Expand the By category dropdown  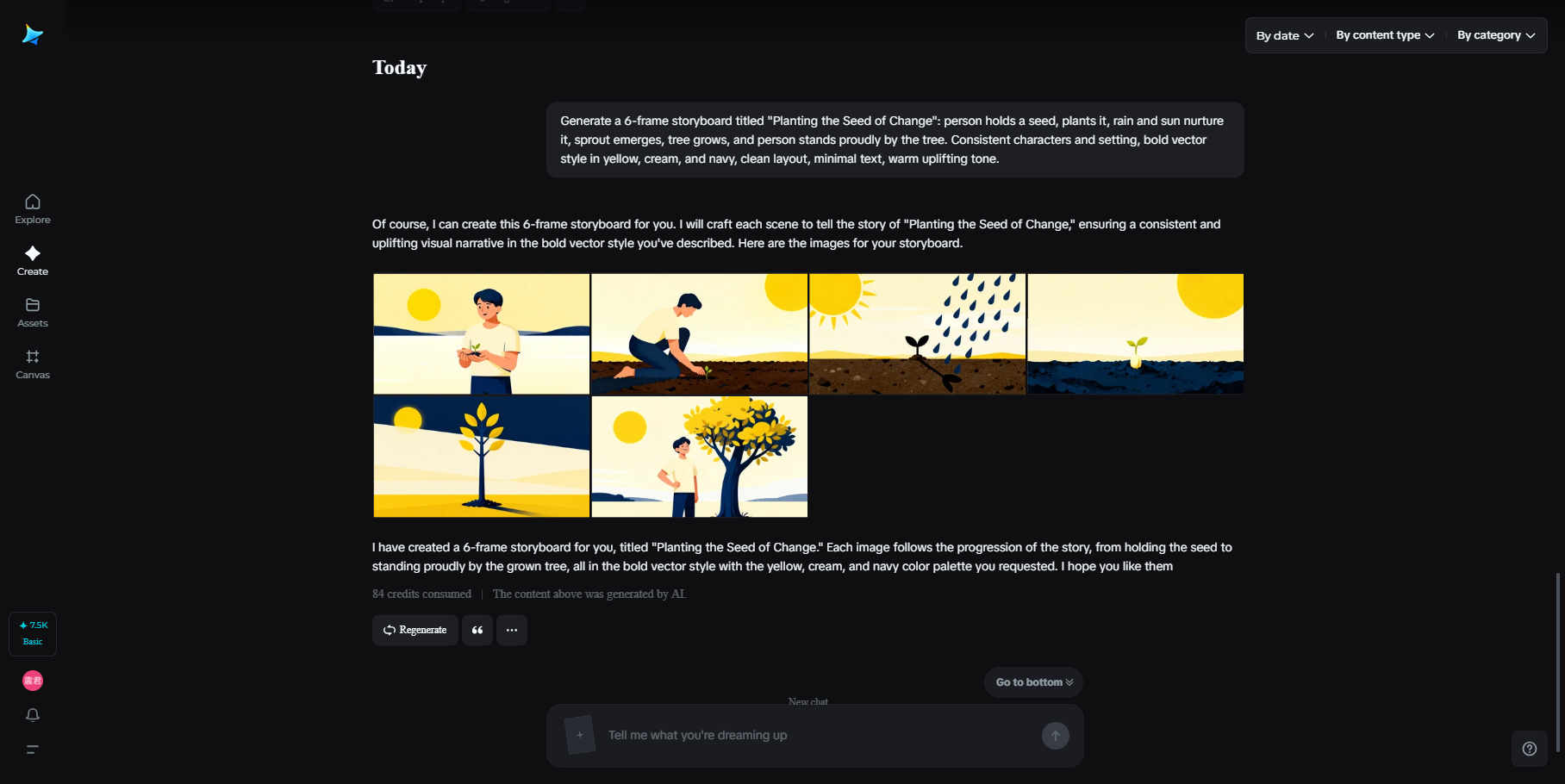[1496, 35]
